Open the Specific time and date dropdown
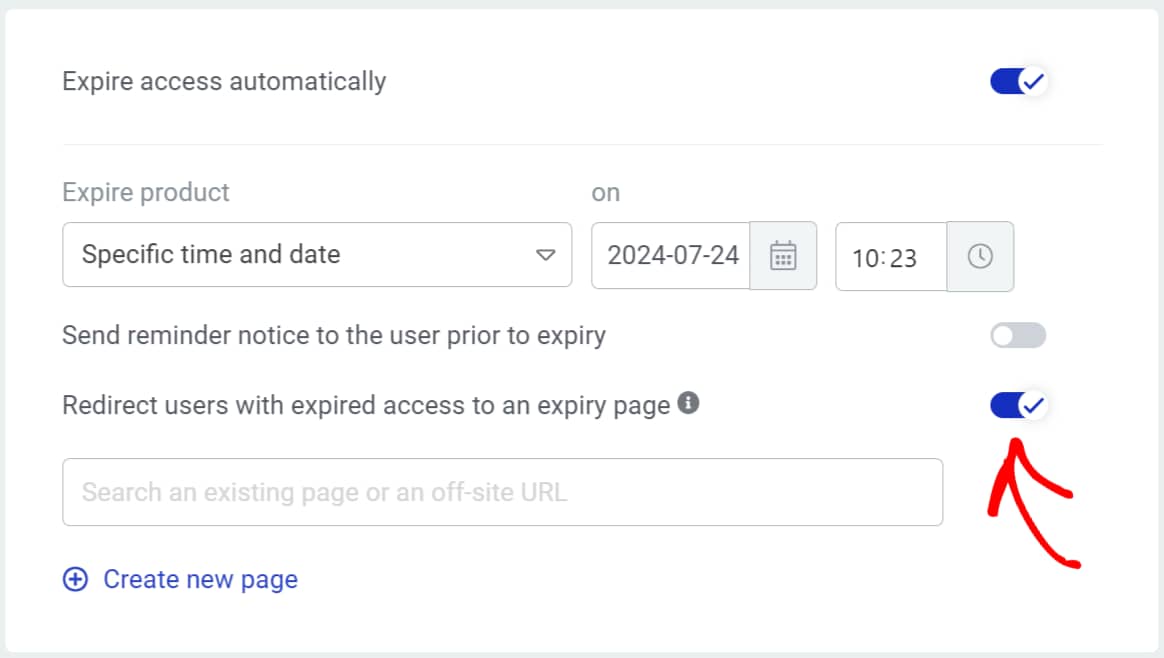The width and height of the screenshot is (1164, 658). 317,255
